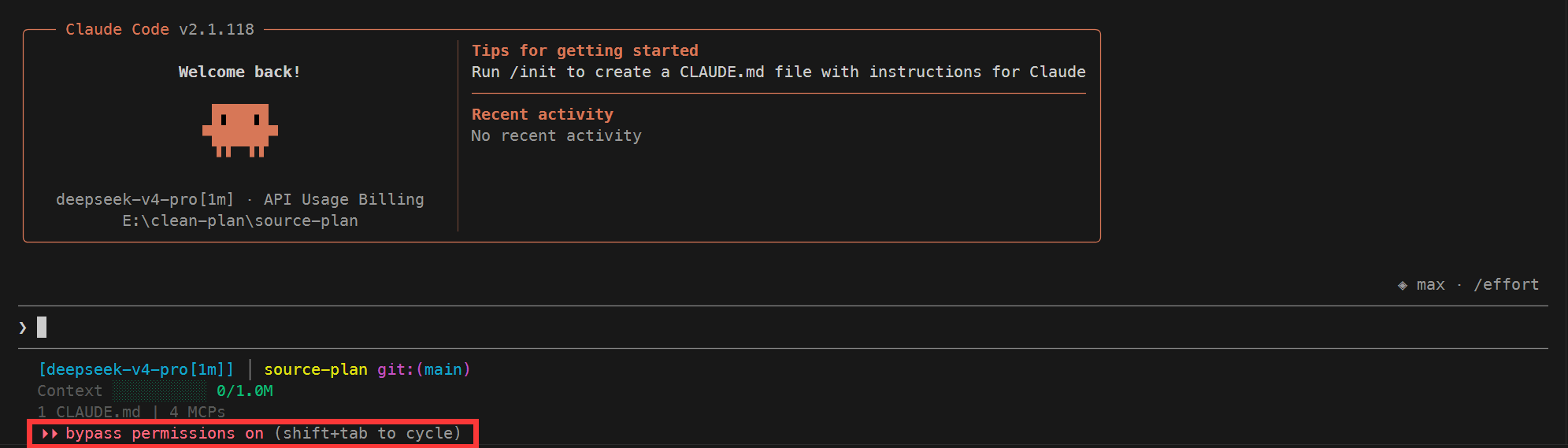1568x448 pixels.
Task: Click the Recent activity heading
Action: 543,115
